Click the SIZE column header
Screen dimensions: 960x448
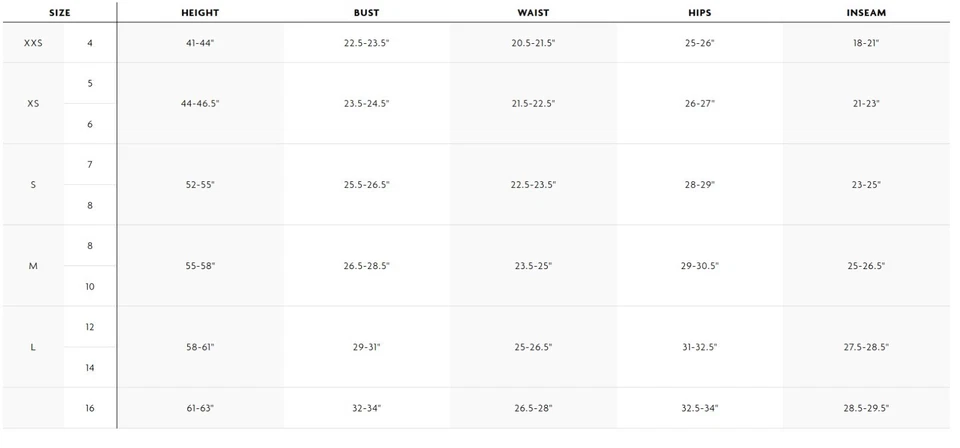[58, 13]
